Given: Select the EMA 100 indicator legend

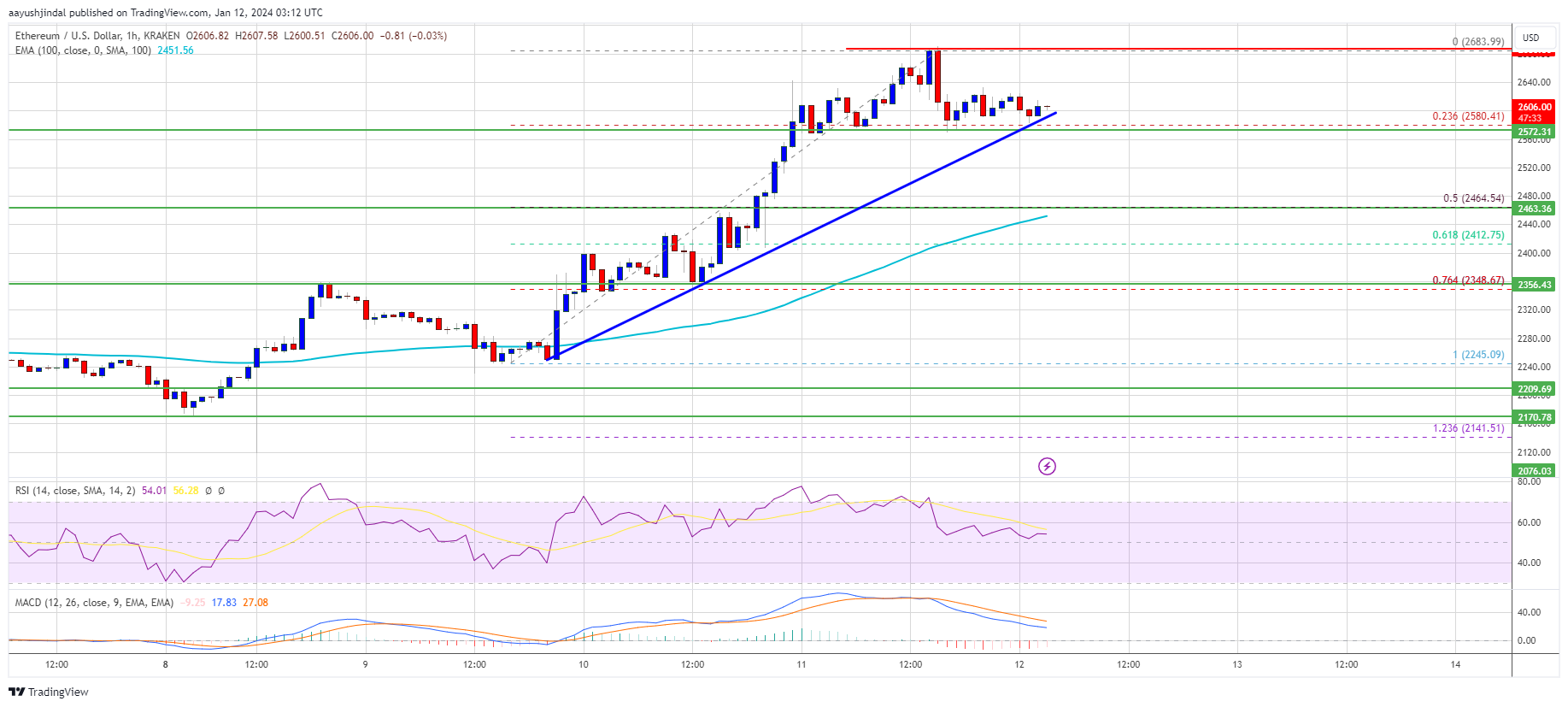Looking at the screenshot, I should tap(83, 50).
